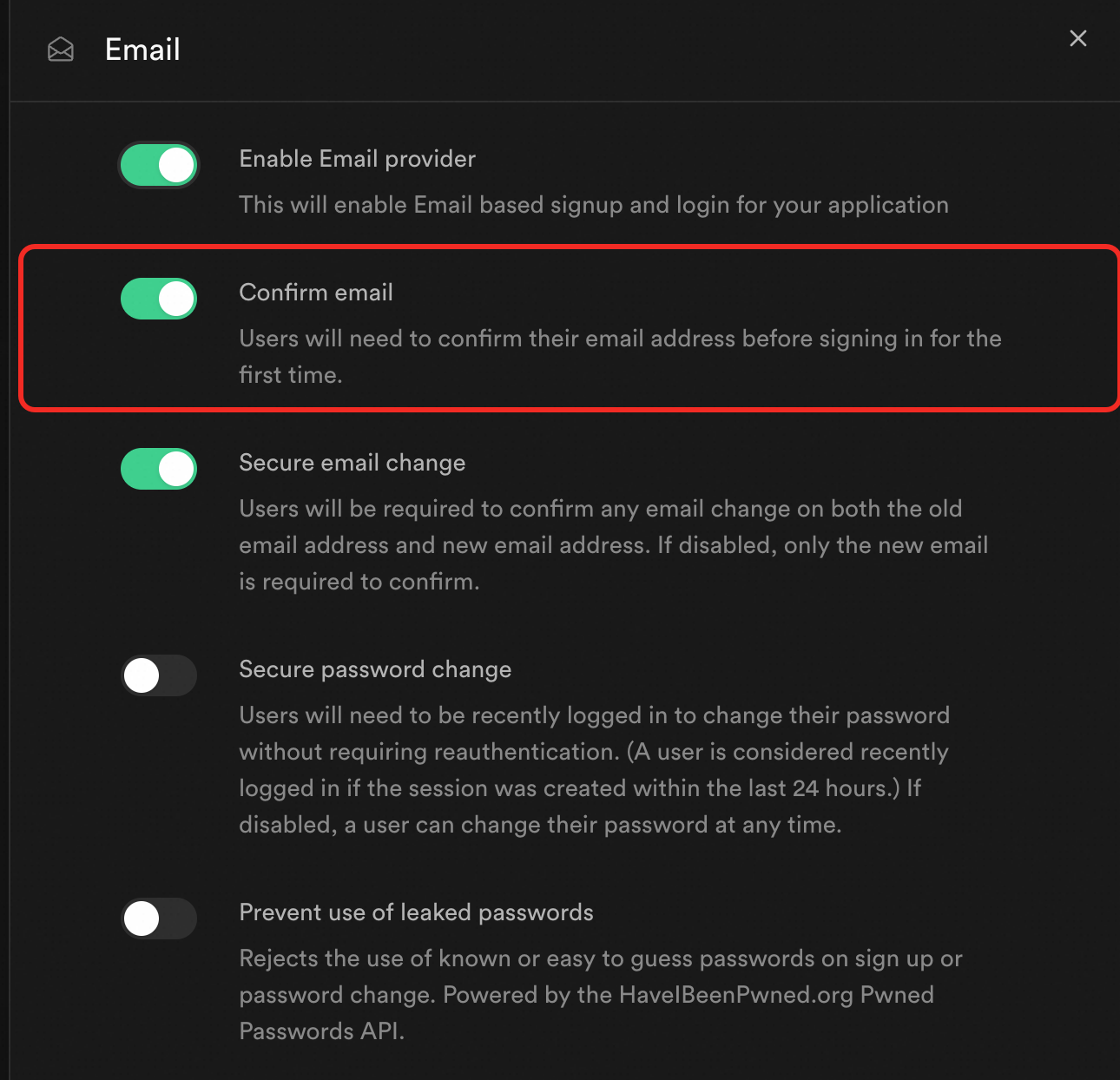Screen dimensions: 1120x1080
Task: Click the leaked passwords description paragraph
Action: click(599, 959)
